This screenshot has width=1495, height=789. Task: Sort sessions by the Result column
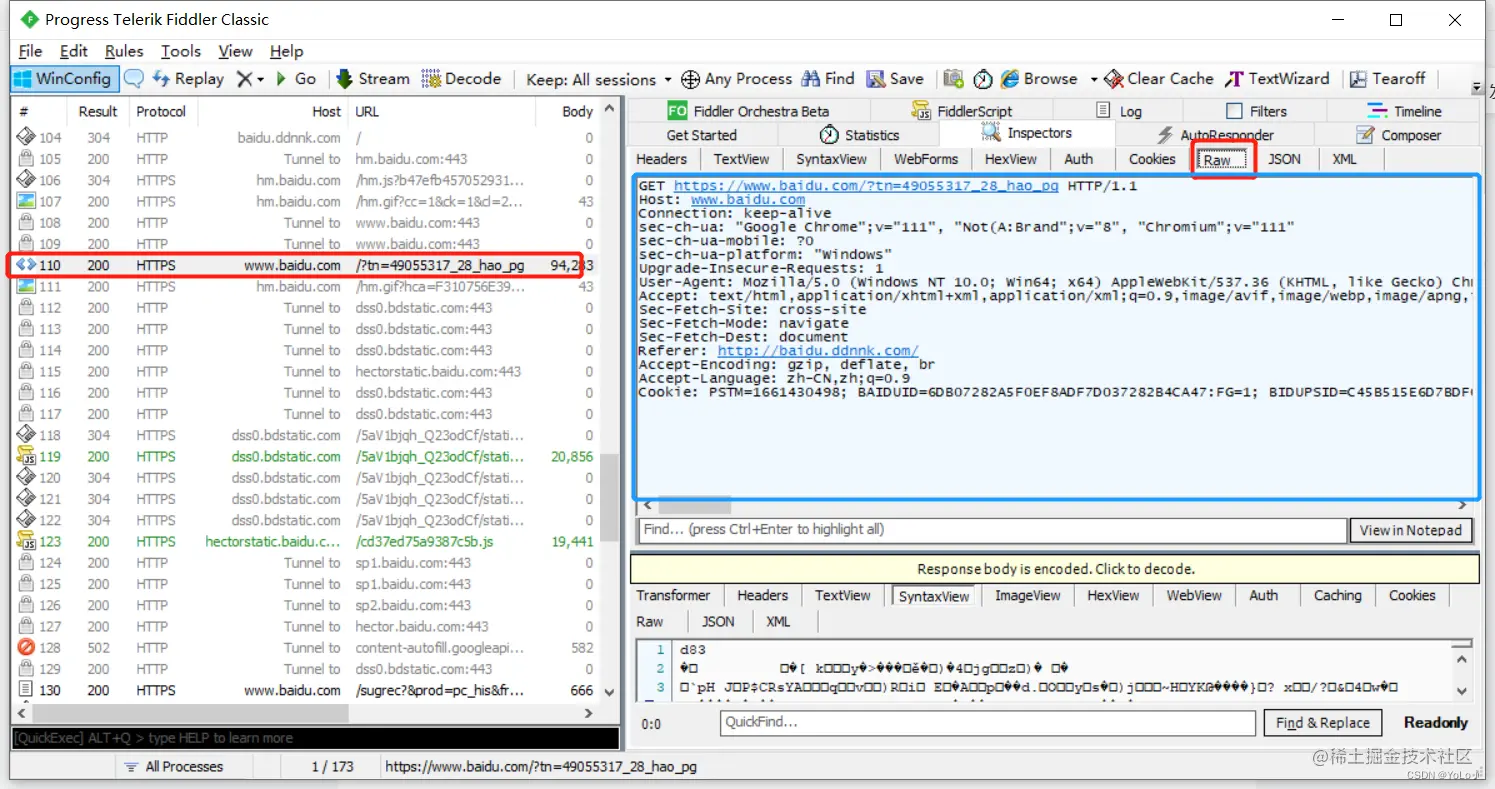pyautogui.click(x=98, y=111)
